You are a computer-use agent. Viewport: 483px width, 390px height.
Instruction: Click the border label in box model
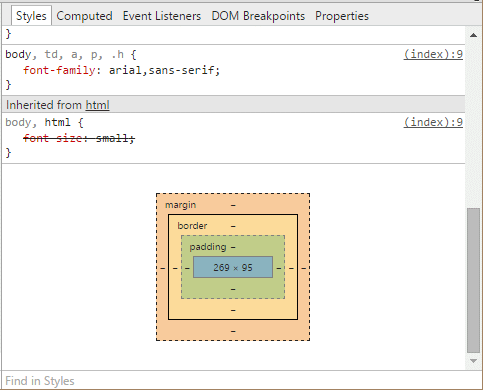tap(192, 226)
